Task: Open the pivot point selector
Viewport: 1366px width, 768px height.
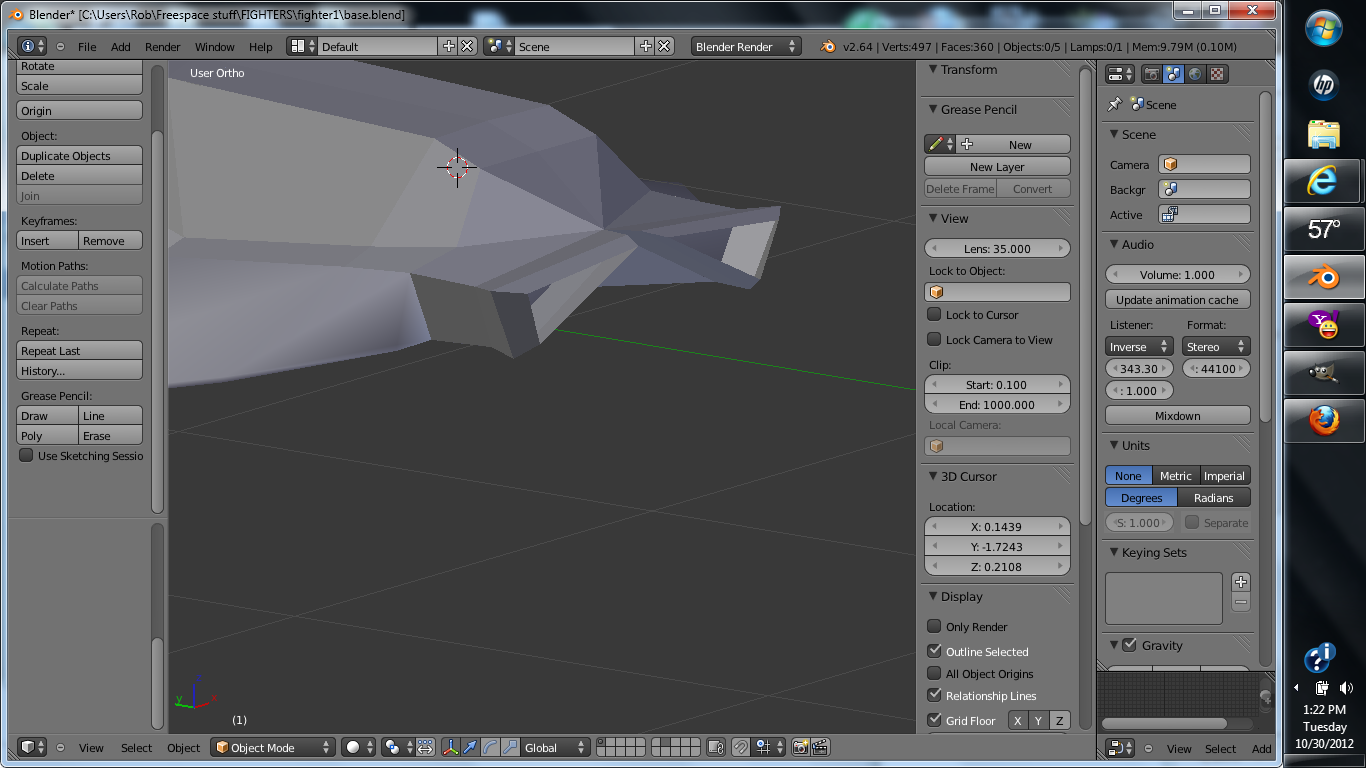Action: point(397,747)
